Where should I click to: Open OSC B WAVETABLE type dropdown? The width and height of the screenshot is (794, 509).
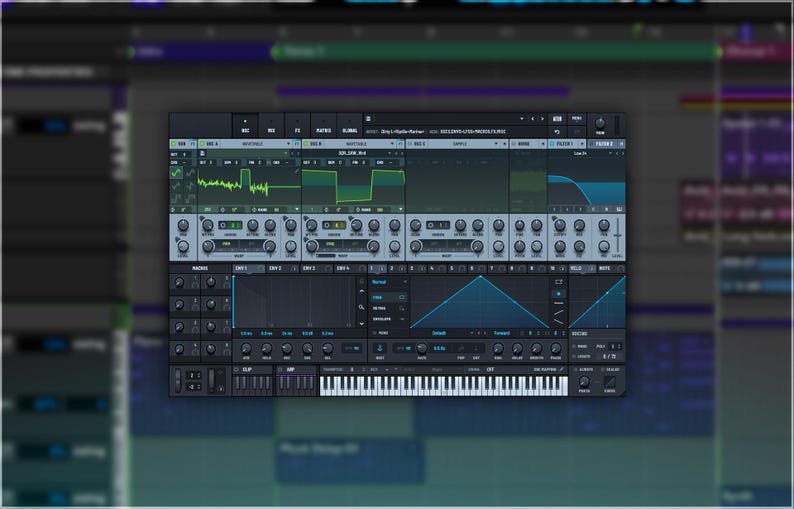tap(362, 144)
